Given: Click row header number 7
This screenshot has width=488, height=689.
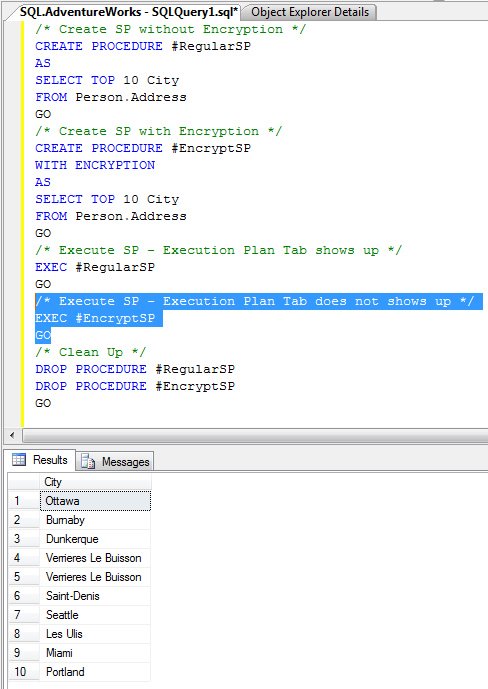Looking at the screenshot, I should coord(24,615).
